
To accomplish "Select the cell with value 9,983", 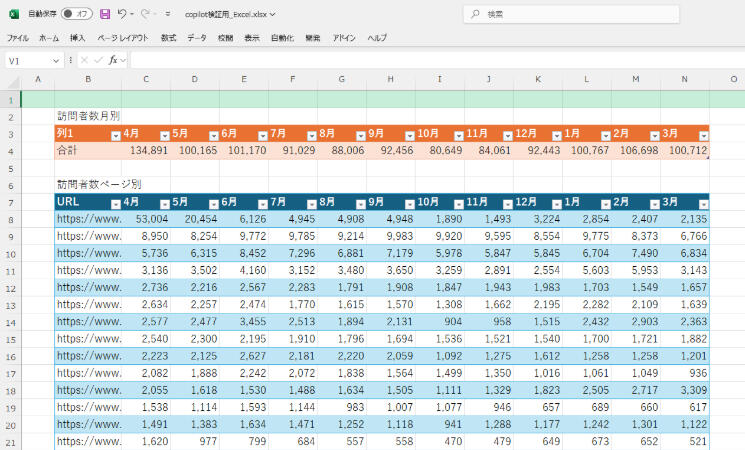I will (x=391, y=236).
